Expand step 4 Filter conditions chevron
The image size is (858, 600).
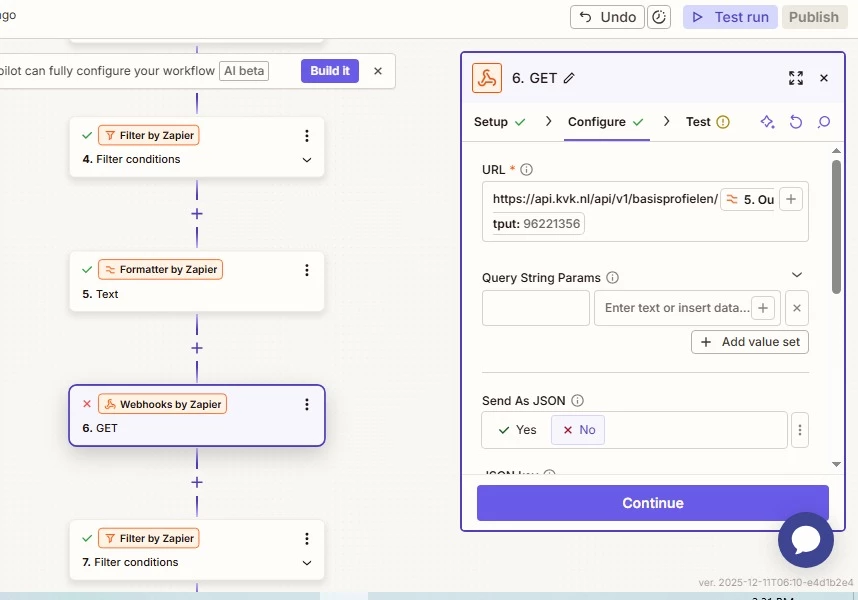[x=307, y=160]
